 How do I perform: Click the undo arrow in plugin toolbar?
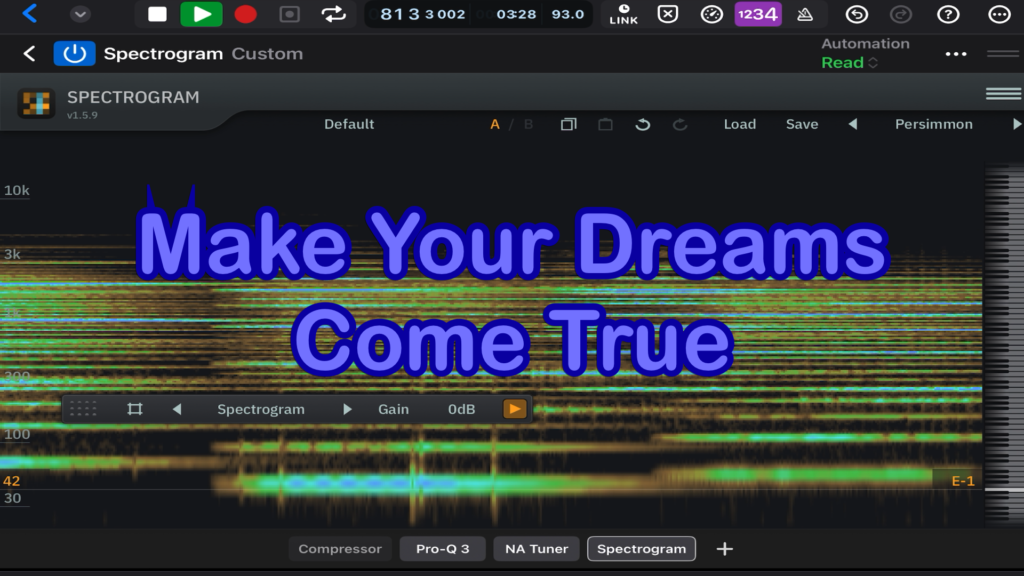tap(643, 125)
